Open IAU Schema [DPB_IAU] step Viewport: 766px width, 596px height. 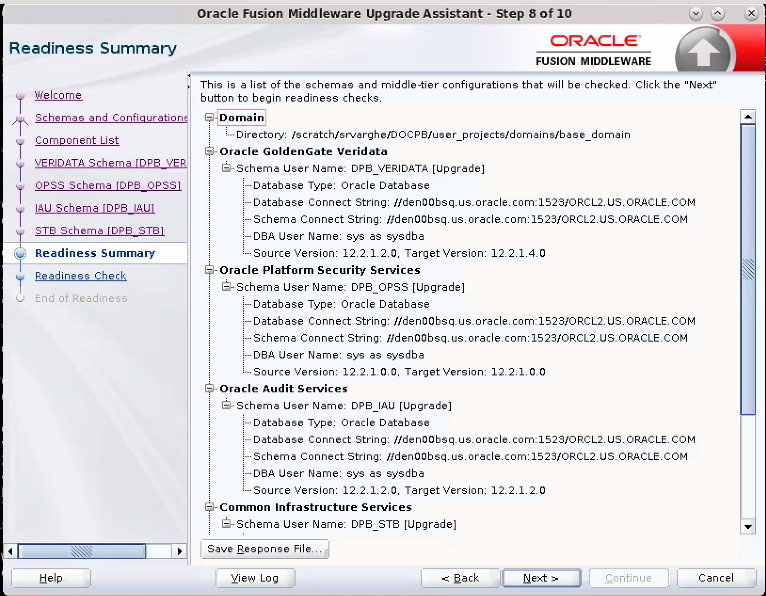pyautogui.click(x=94, y=208)
